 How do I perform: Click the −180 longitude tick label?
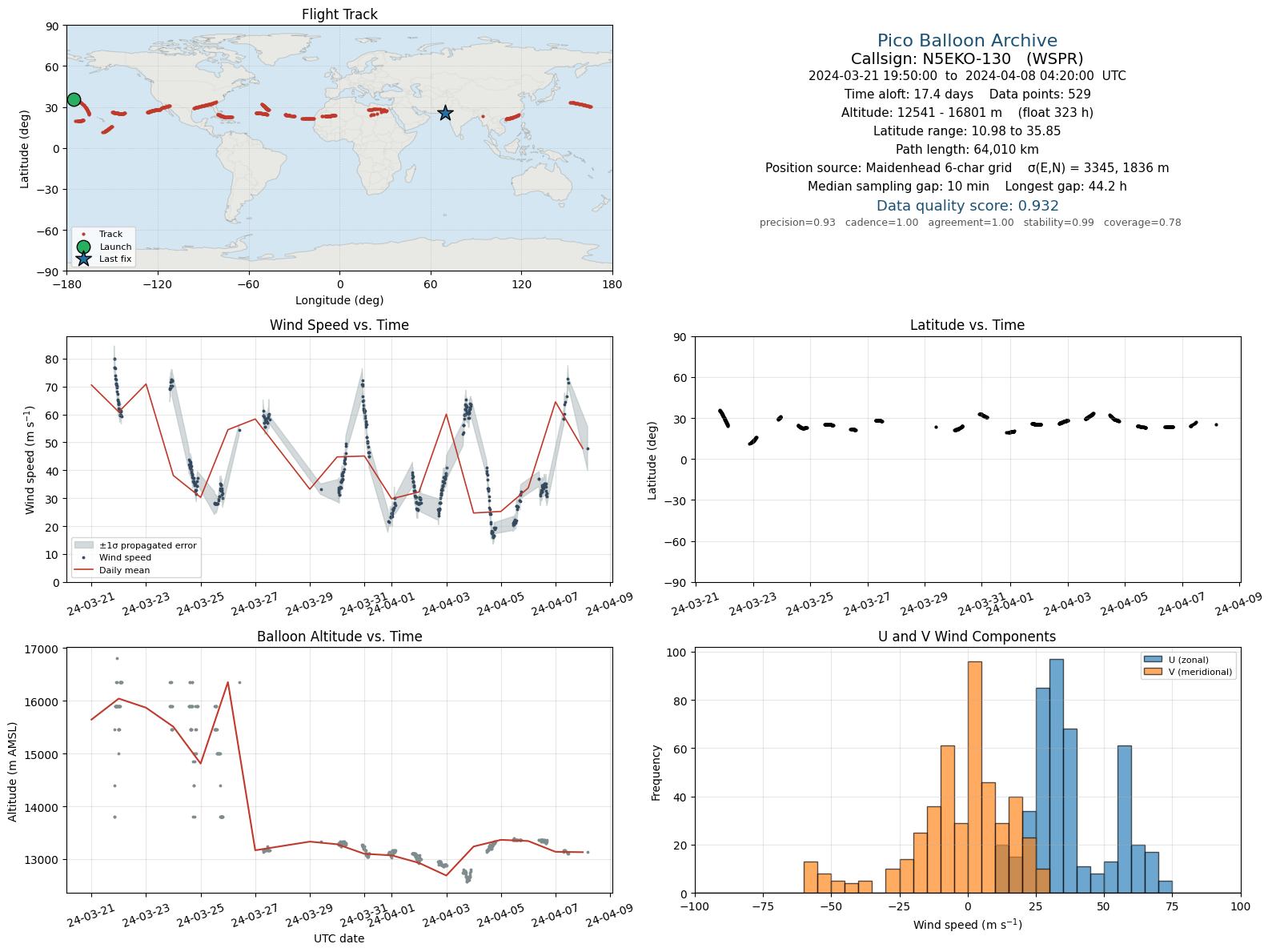pyautogui.click(x=66, y=283)
